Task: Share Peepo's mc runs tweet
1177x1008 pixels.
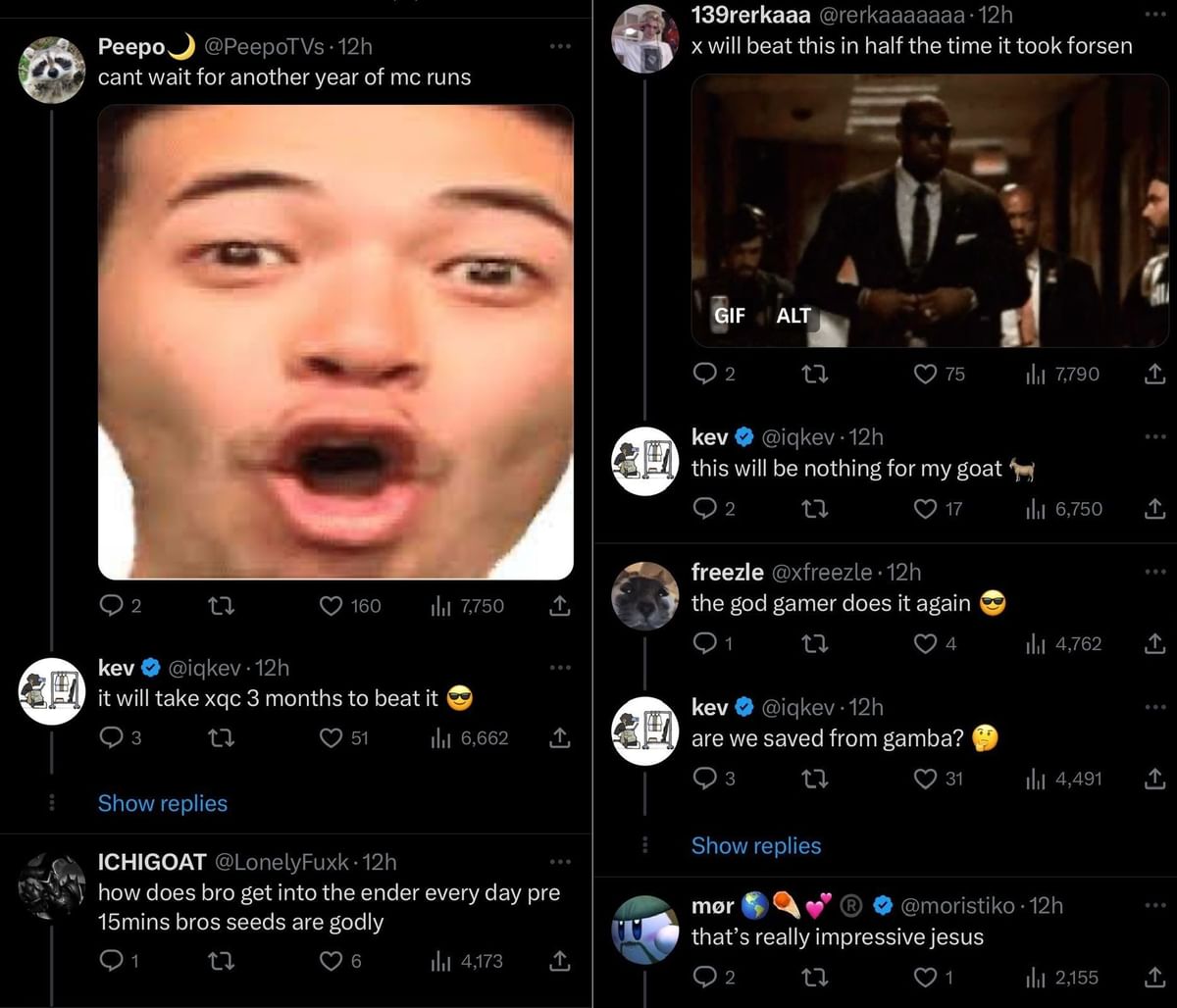Action: tap(559, 606)
